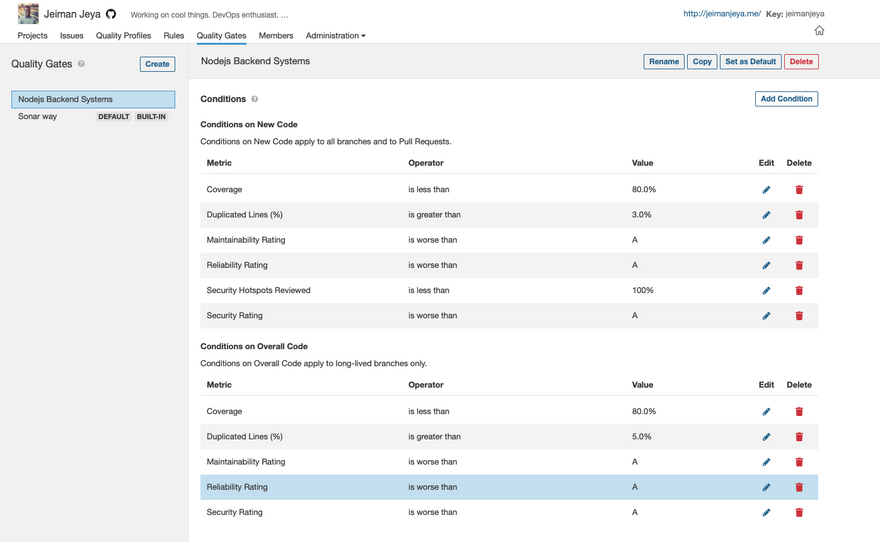Click the Conditions on New Code heading
880x542 pixels.
249,125
